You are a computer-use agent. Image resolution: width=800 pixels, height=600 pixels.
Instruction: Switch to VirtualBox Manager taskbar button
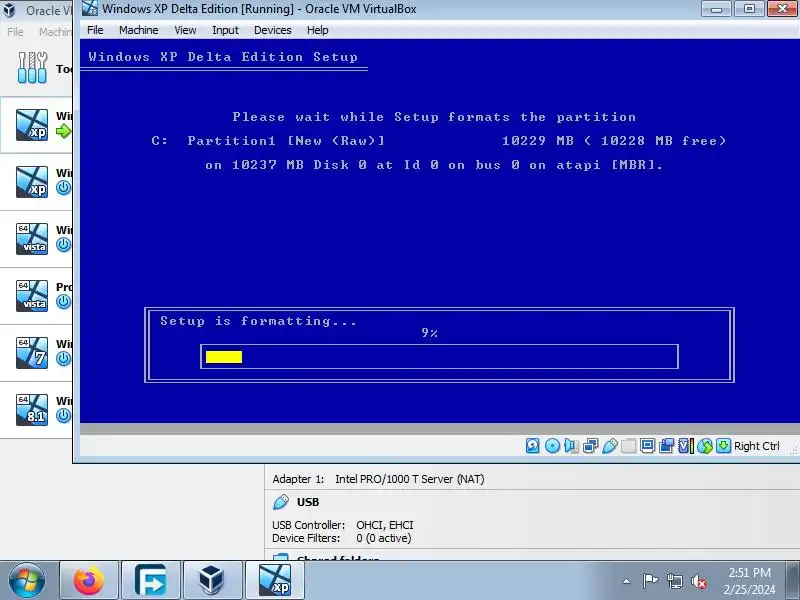pos(212,580)
